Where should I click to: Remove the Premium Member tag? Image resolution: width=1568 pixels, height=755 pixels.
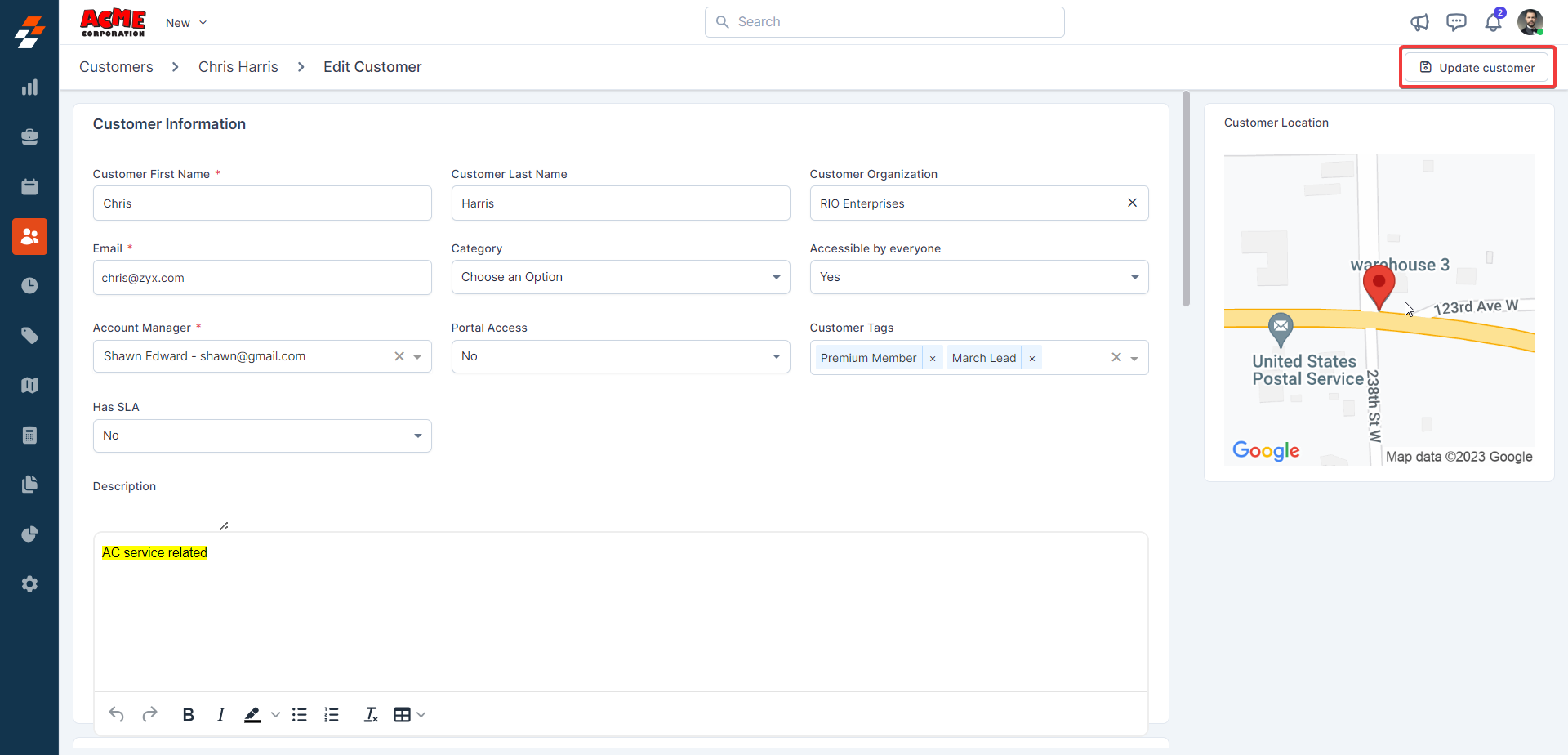click(x=933, y=358)
